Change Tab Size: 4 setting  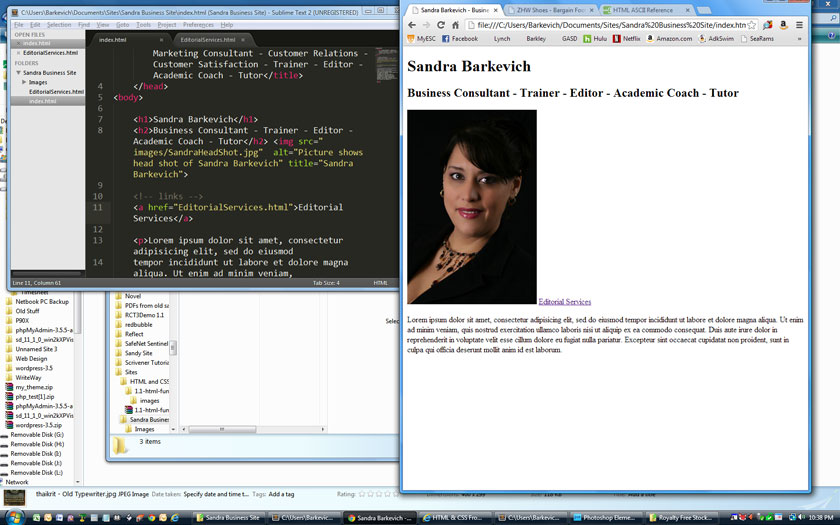(326, 283)
